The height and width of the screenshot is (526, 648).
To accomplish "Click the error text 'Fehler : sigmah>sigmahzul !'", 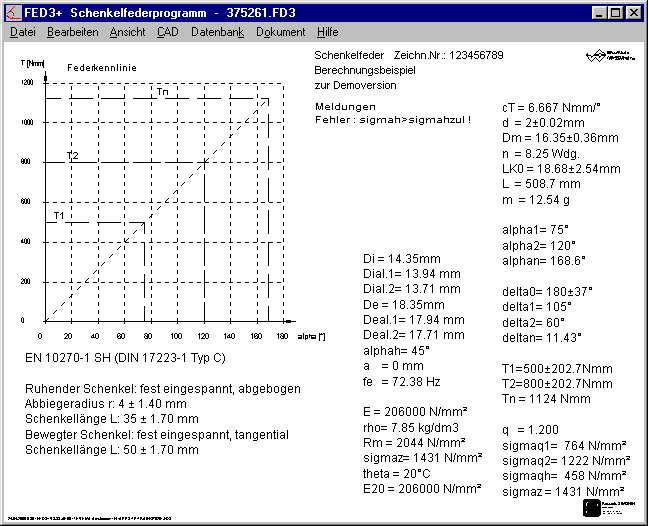I will (x=393, y=120).
